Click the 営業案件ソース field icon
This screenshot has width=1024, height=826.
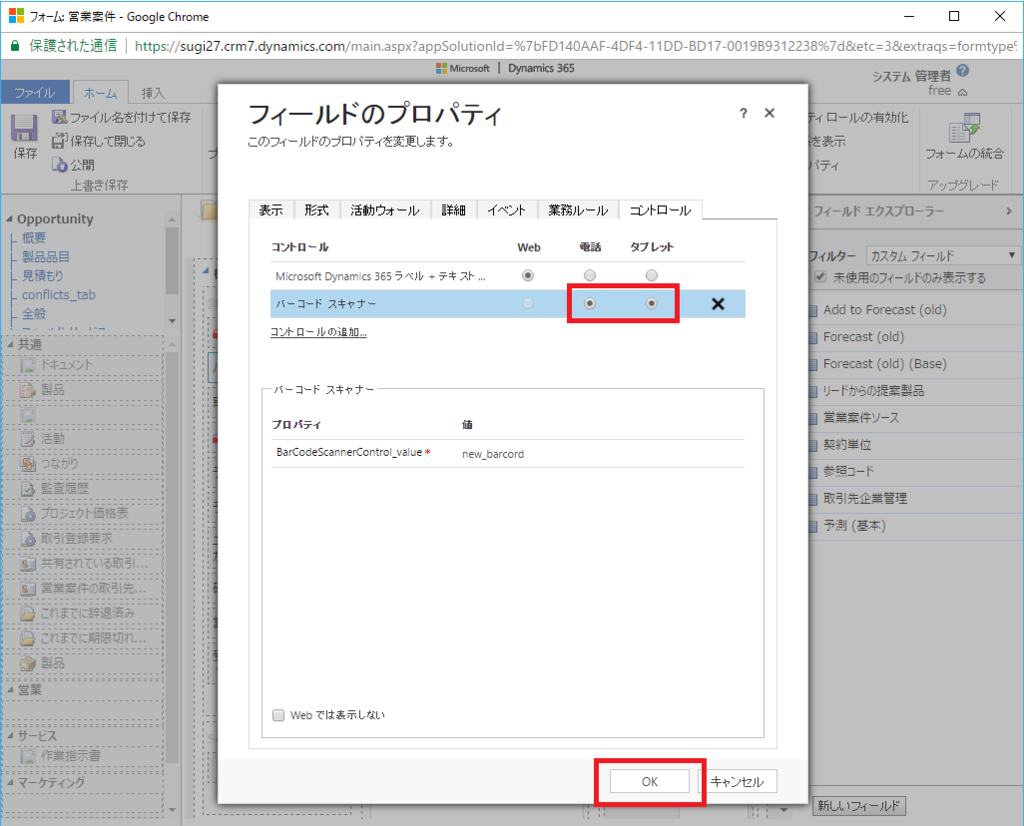pos(813,418)
